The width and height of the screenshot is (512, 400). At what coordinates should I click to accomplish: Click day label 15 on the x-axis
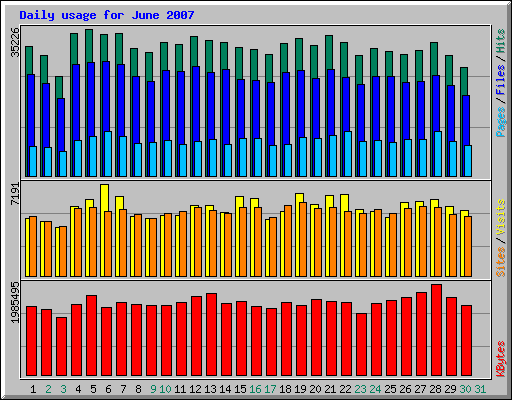click(240, 389)
